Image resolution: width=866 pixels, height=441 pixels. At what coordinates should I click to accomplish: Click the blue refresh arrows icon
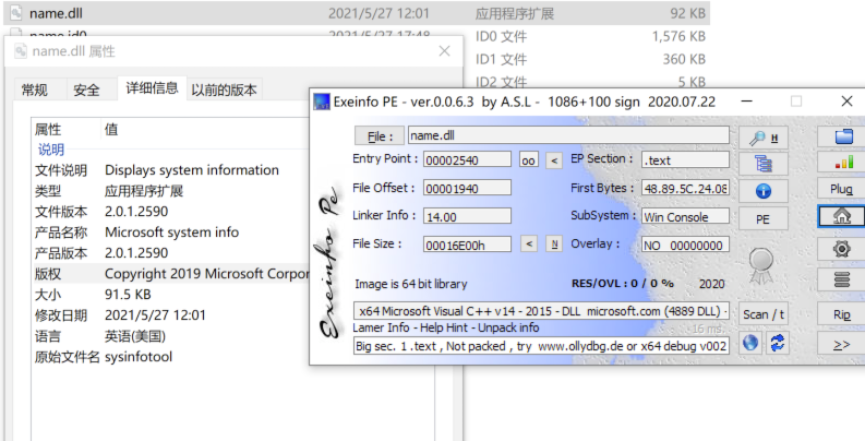coord(776,343)
